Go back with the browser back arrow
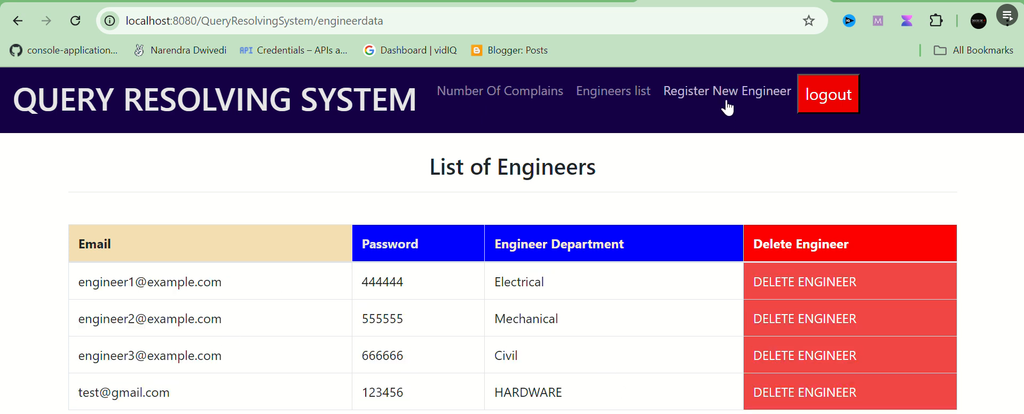 point(18,21)
